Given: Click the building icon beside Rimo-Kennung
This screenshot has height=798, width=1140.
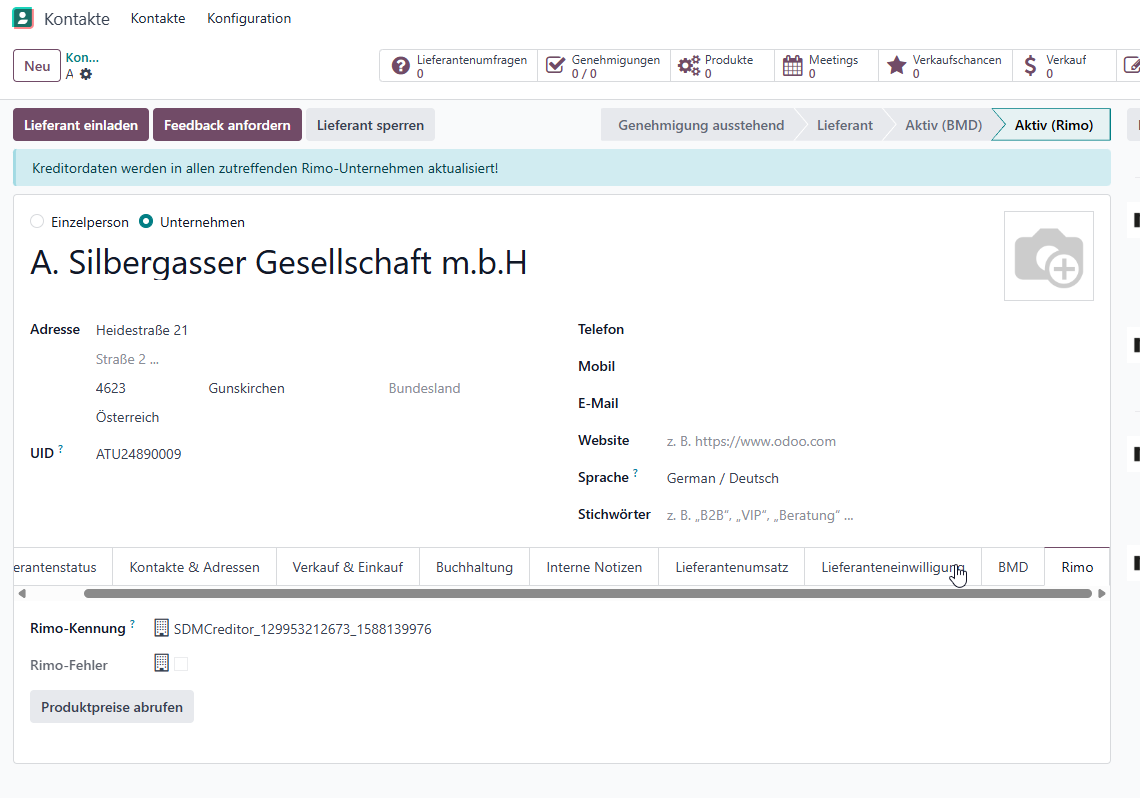Looking at the screenshot, I should pos(161,628).
